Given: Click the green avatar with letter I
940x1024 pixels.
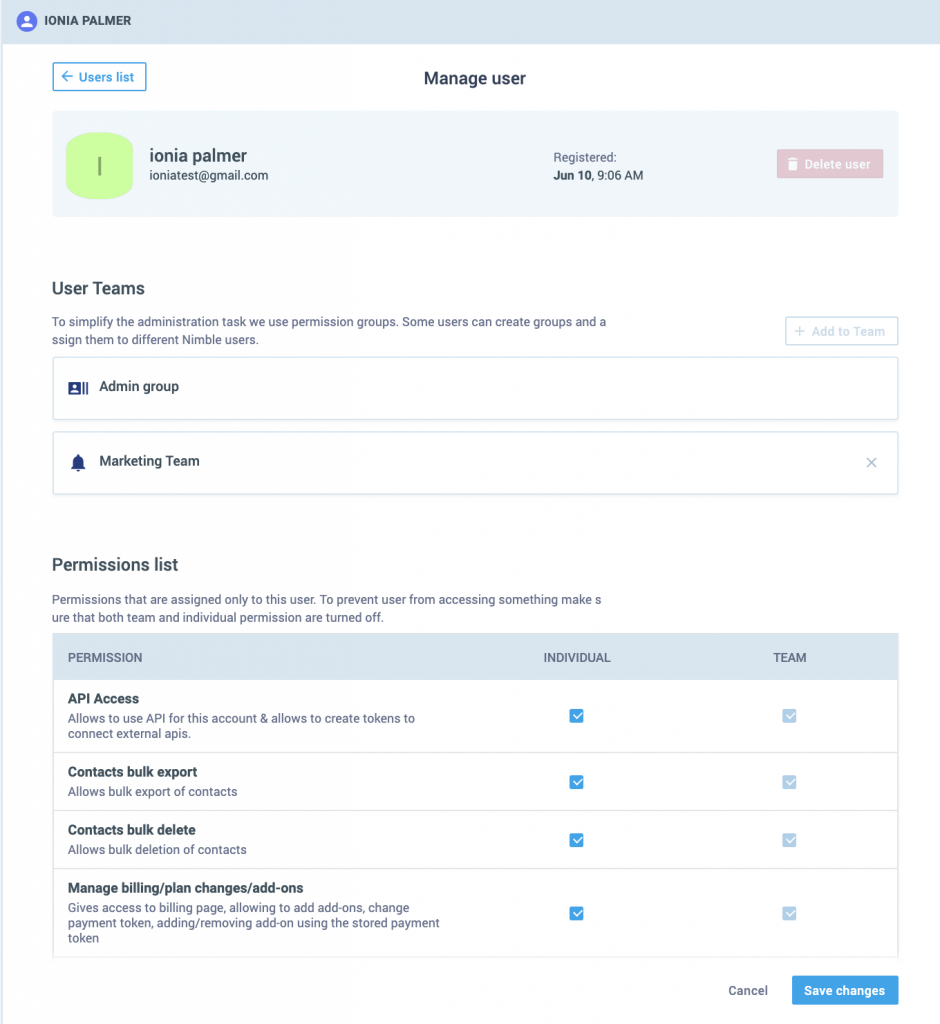Looking at the screenshot, I should (99, 165).
